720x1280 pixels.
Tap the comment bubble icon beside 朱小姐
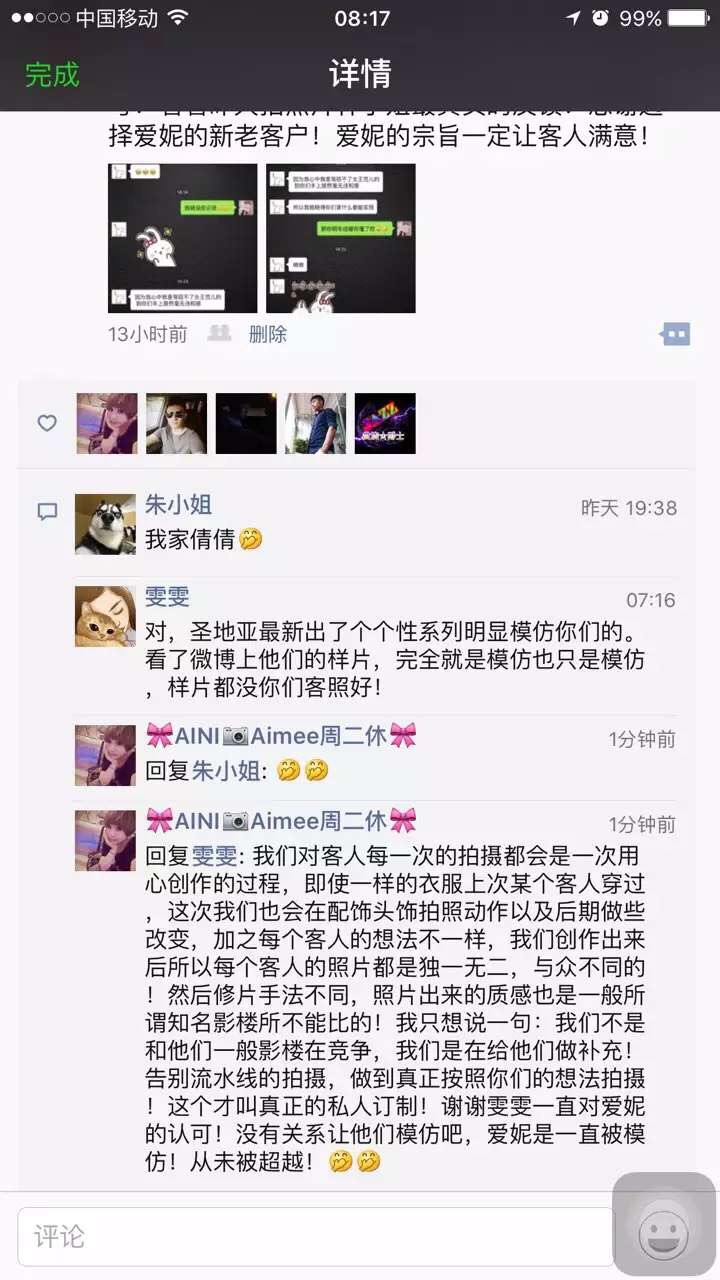tap(47, 512)
